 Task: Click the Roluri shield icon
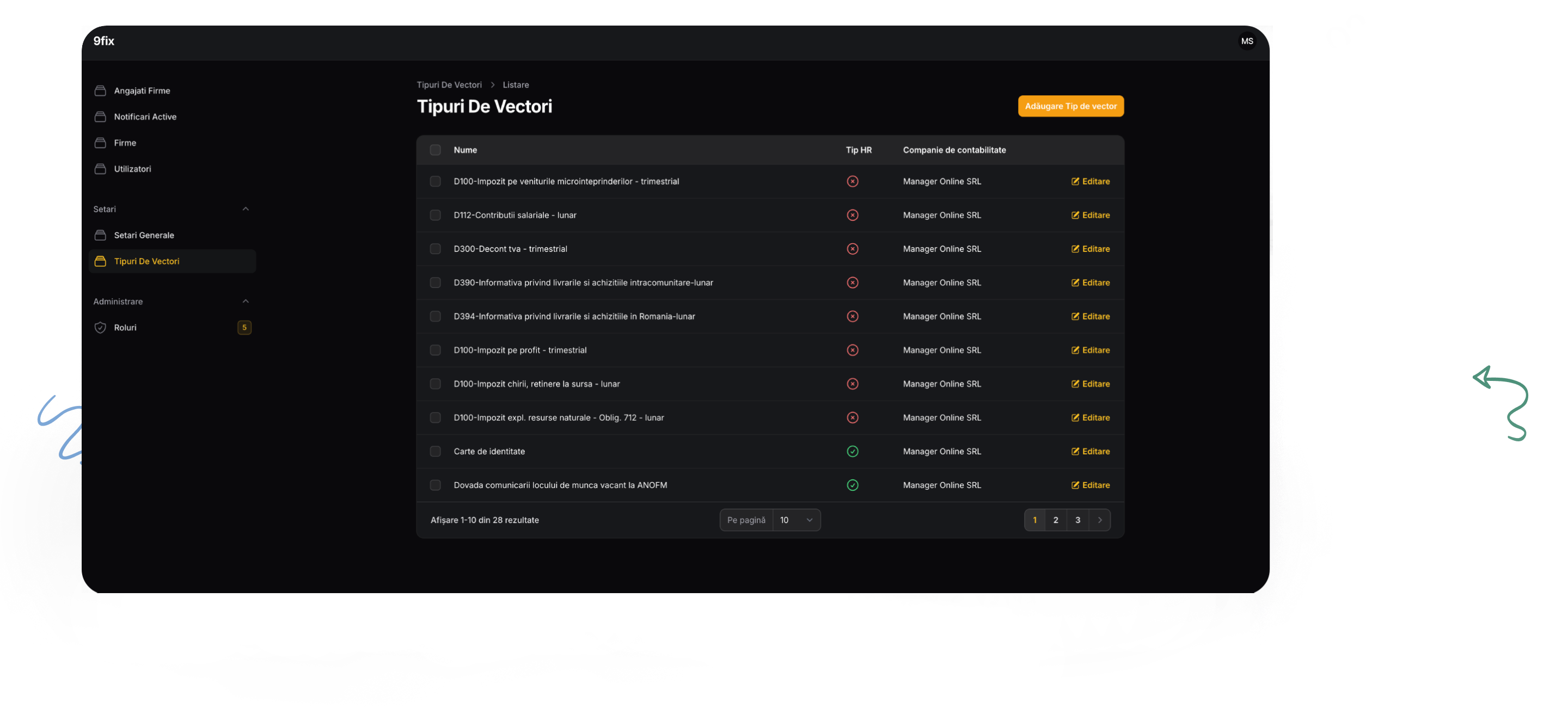tap(100, 327)
